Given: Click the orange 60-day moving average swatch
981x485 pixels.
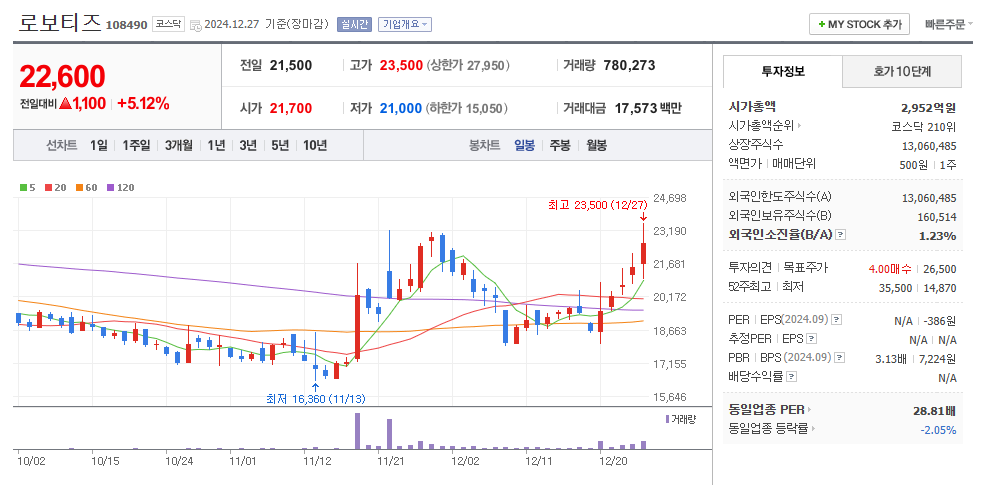Looking at the screenshot, I should coord(79,187).
